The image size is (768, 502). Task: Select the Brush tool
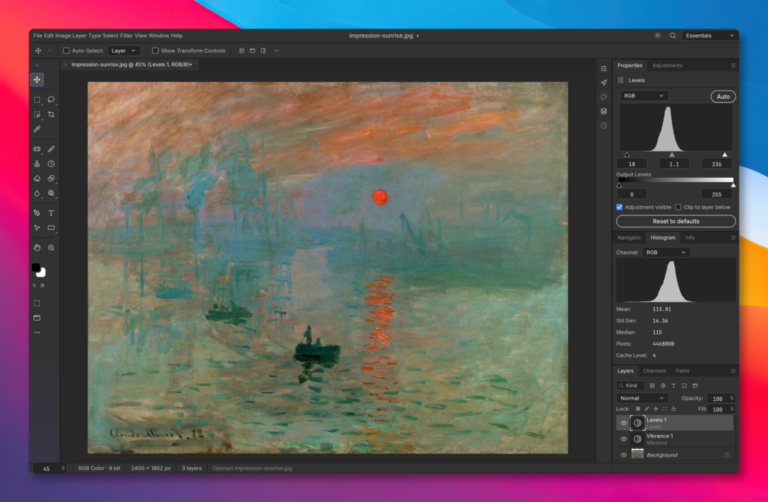(x=51, y=149)
